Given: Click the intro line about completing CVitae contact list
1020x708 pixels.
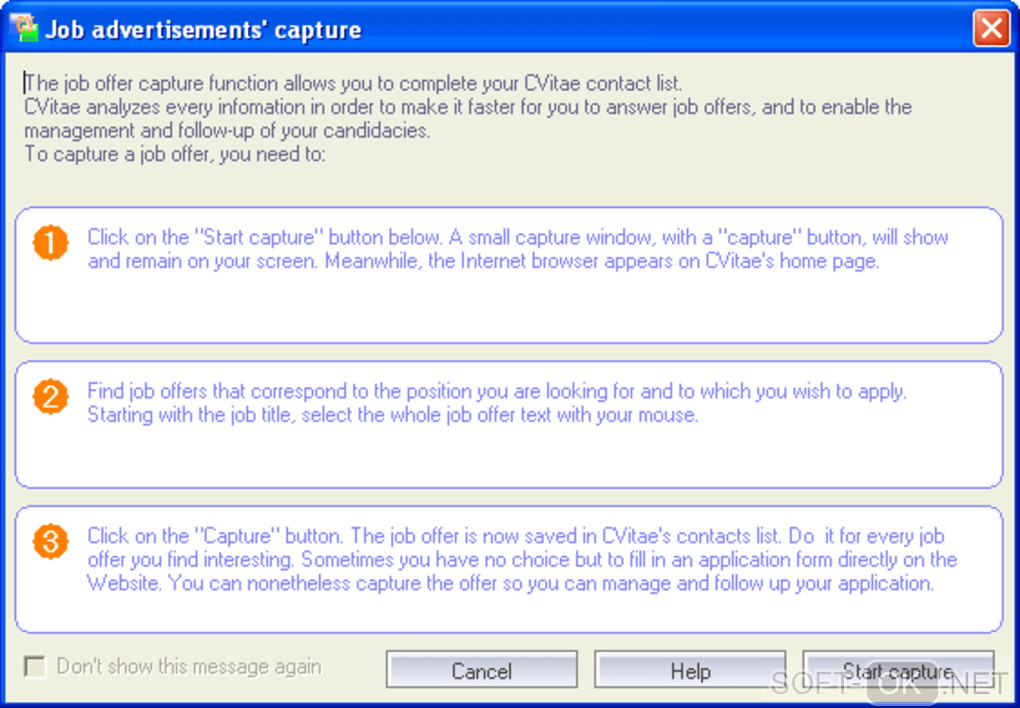Looking at the screenshot, I should point(355,83).
